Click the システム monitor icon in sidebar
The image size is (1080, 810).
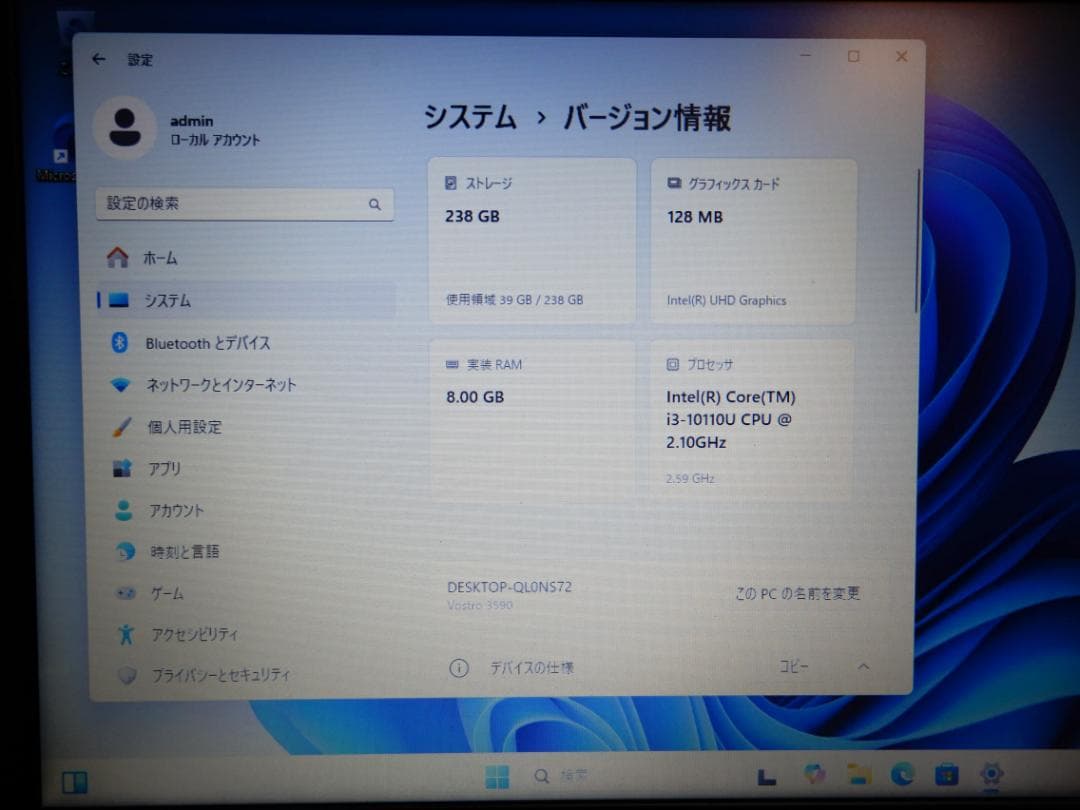119,300
